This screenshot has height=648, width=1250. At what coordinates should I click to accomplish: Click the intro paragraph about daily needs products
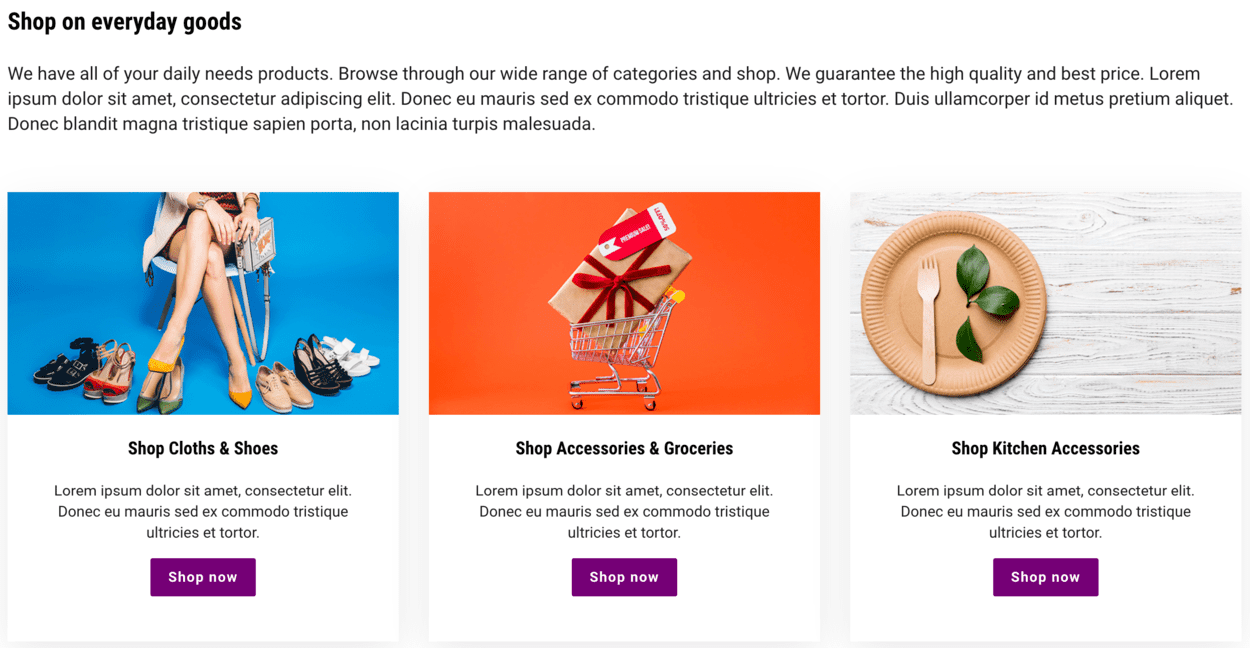(620, 99)
